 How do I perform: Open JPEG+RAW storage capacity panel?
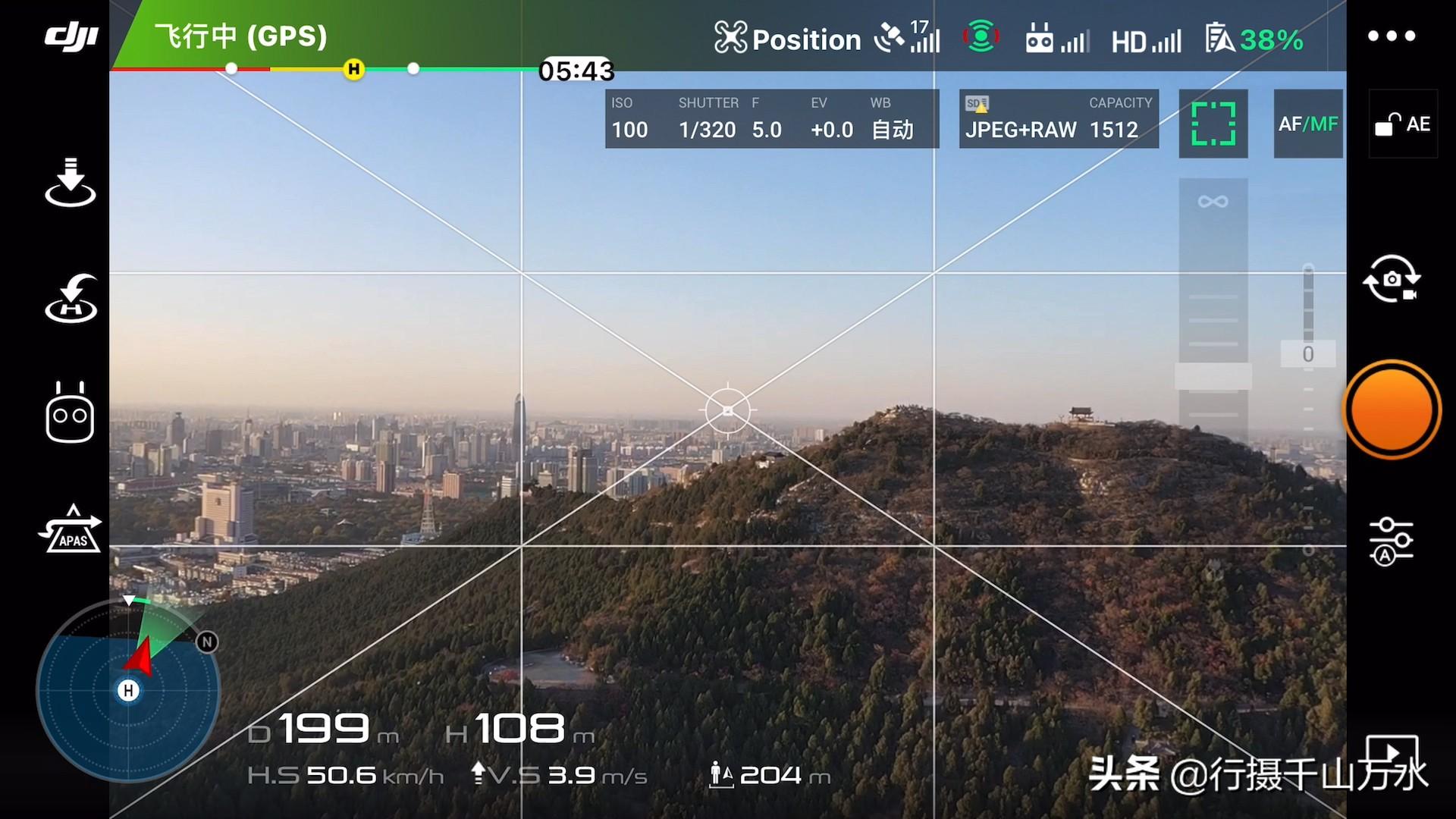[1058, 119]
